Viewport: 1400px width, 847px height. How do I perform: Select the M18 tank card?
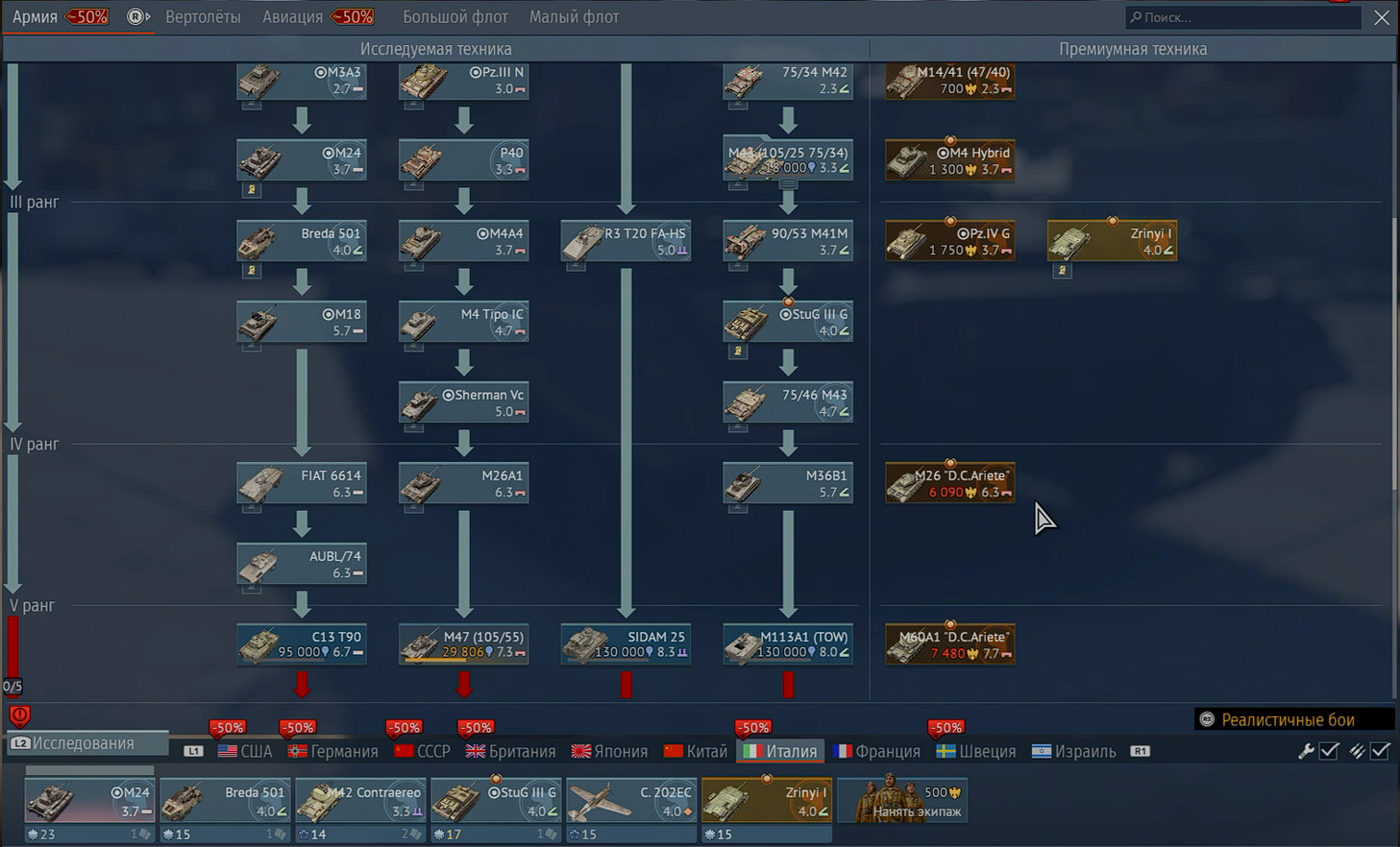(x=302, y=322)
